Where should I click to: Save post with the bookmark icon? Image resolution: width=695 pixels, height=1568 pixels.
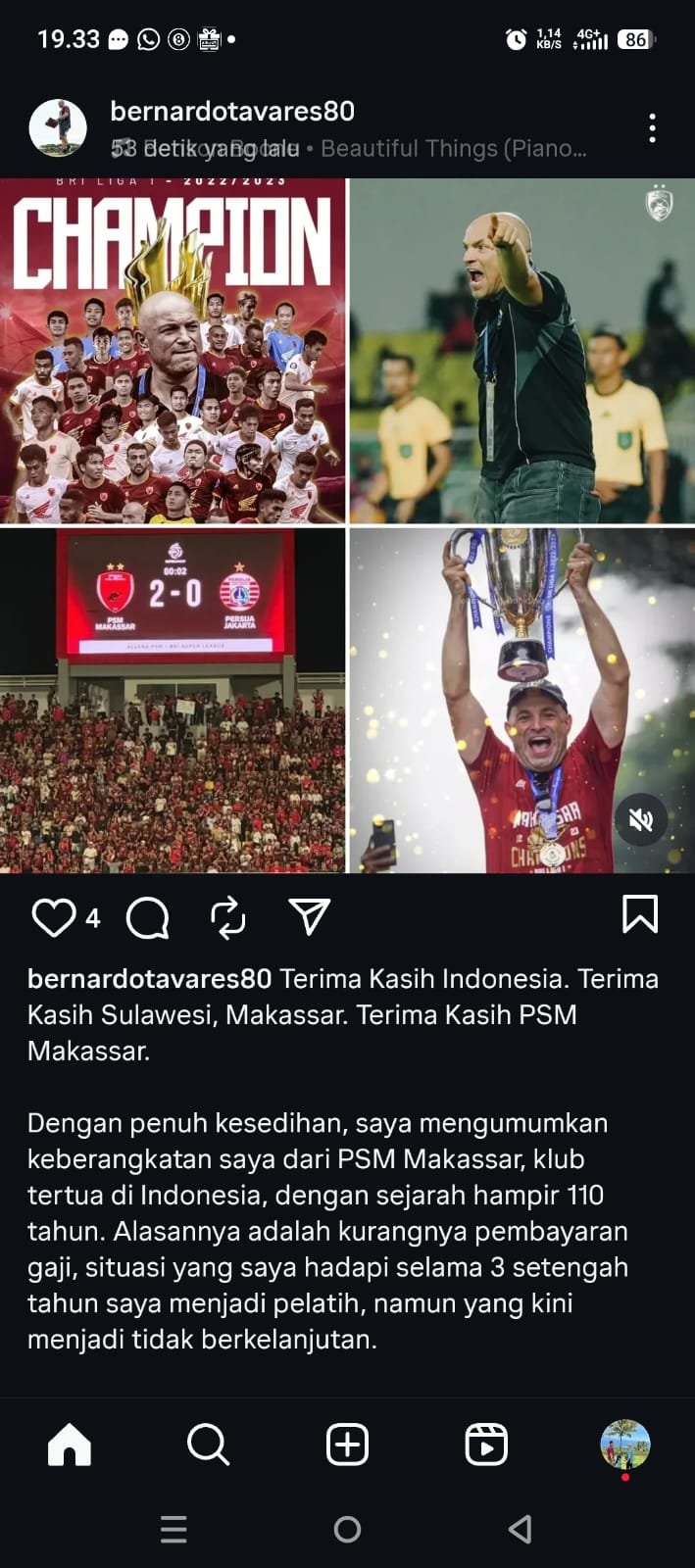click(x=640, y=915)
